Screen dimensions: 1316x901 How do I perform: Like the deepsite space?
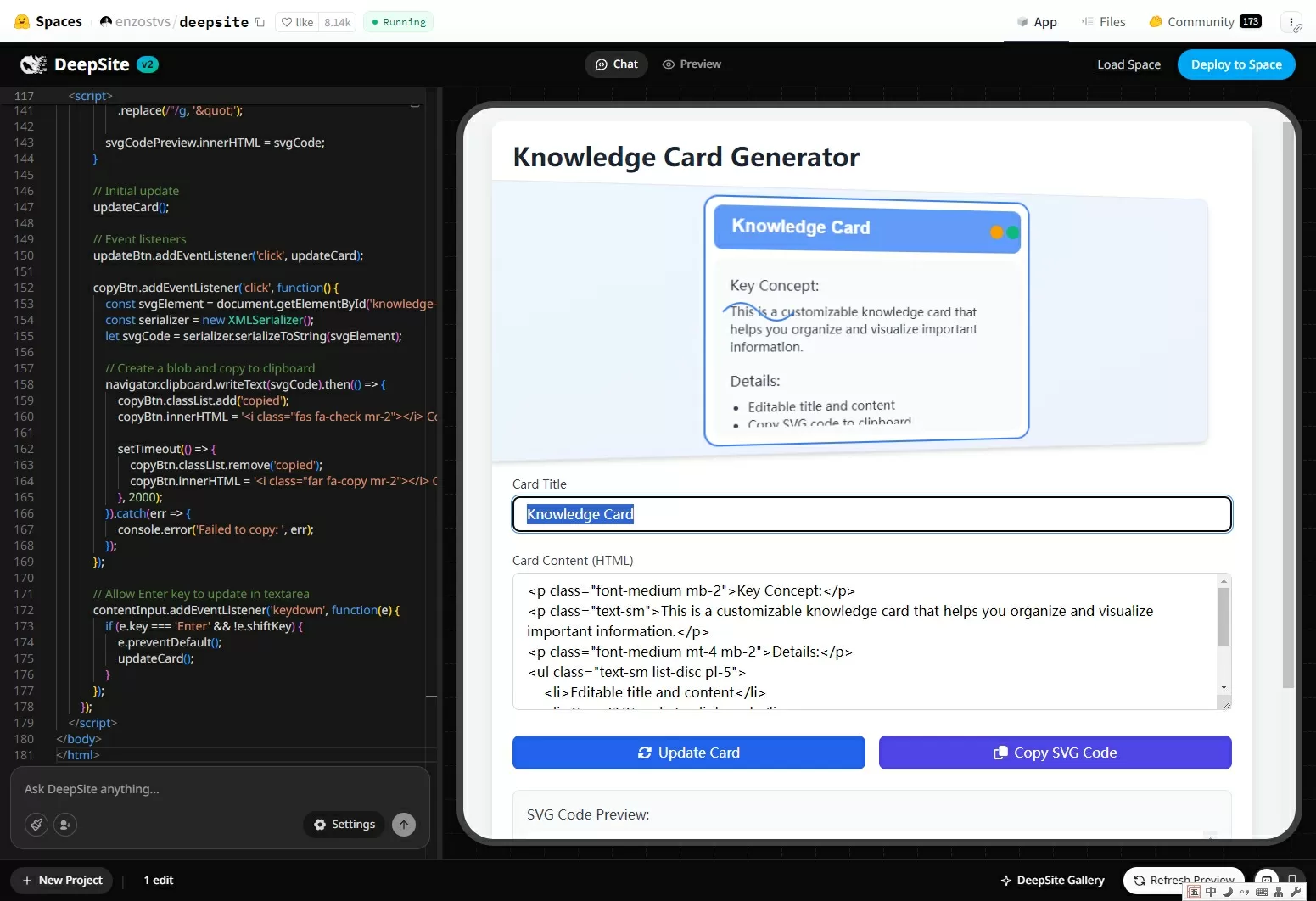click(x=298, y=22)
